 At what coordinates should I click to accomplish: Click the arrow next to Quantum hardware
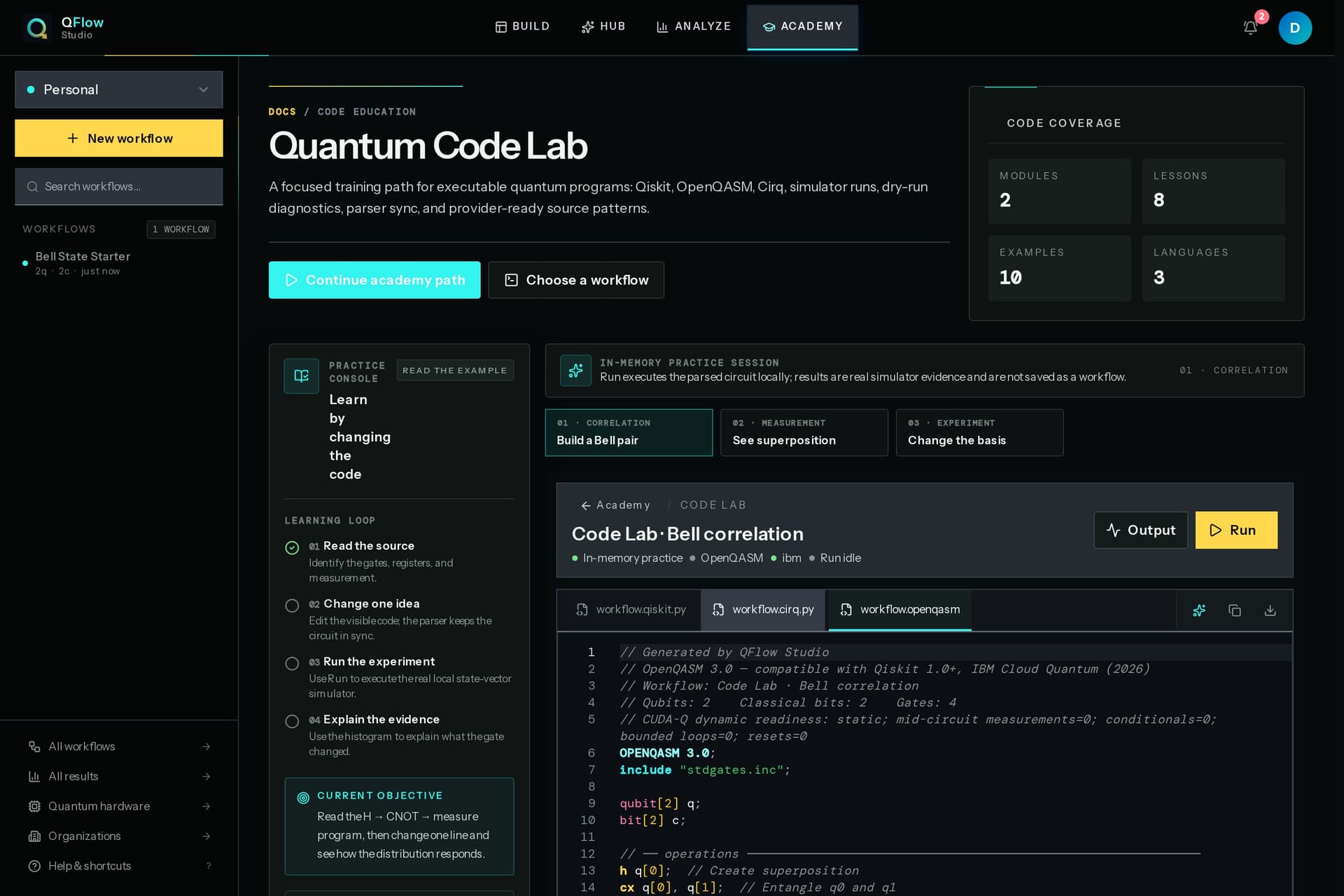click(206, 806)
